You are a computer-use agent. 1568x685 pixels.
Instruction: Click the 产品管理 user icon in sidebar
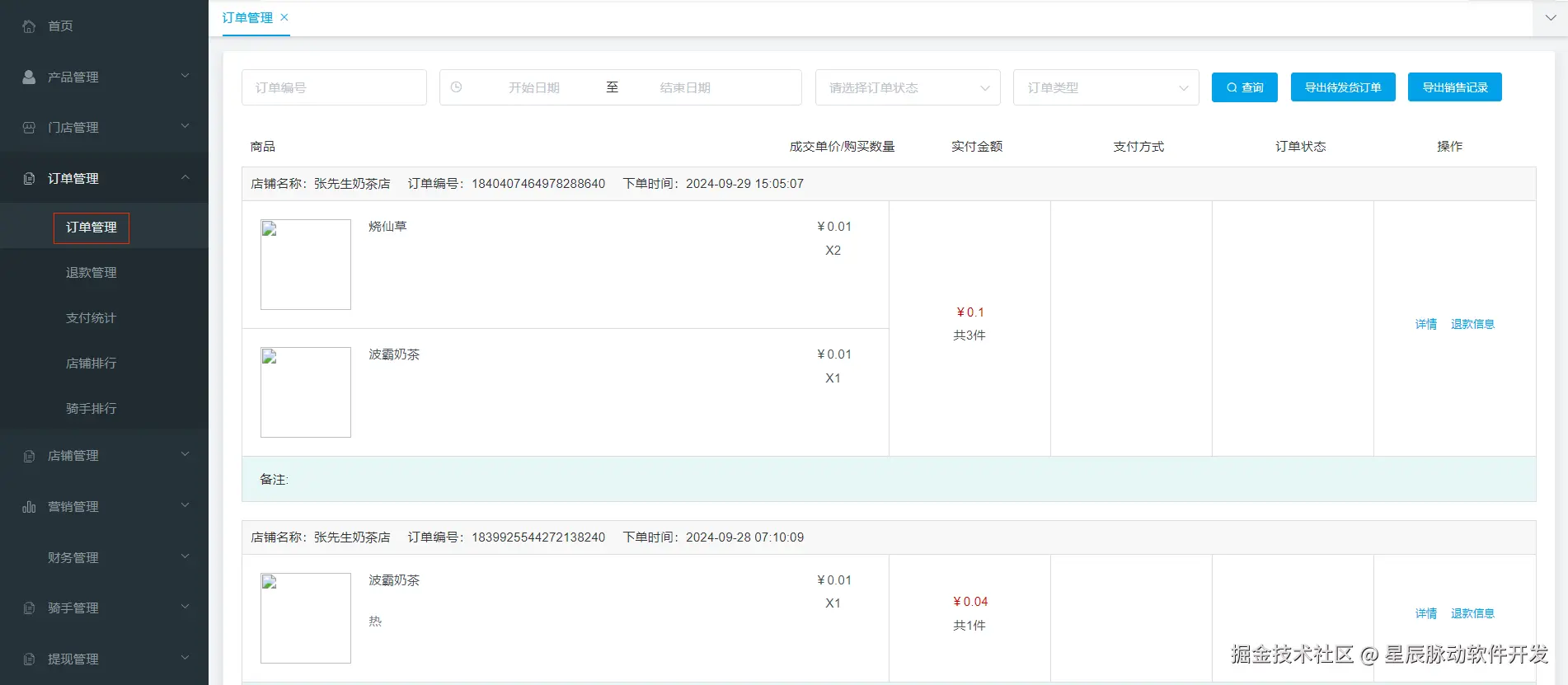point(29,77)
